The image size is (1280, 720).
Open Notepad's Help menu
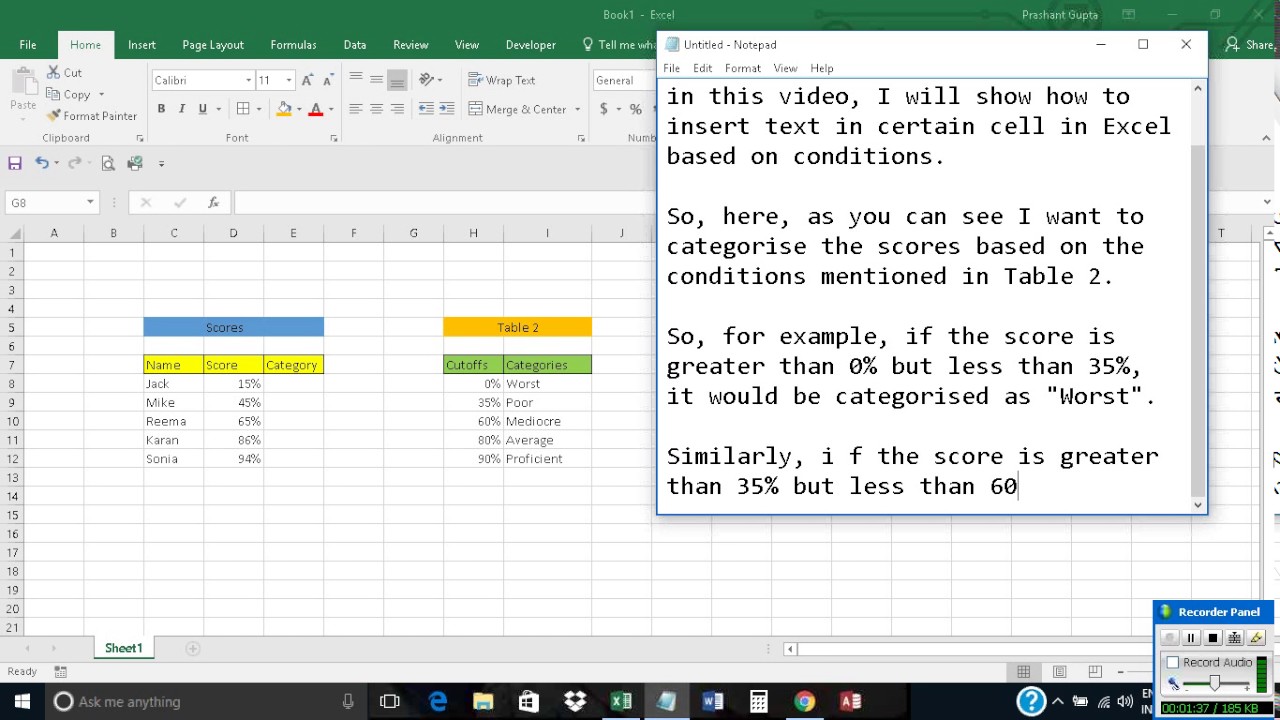822,68
